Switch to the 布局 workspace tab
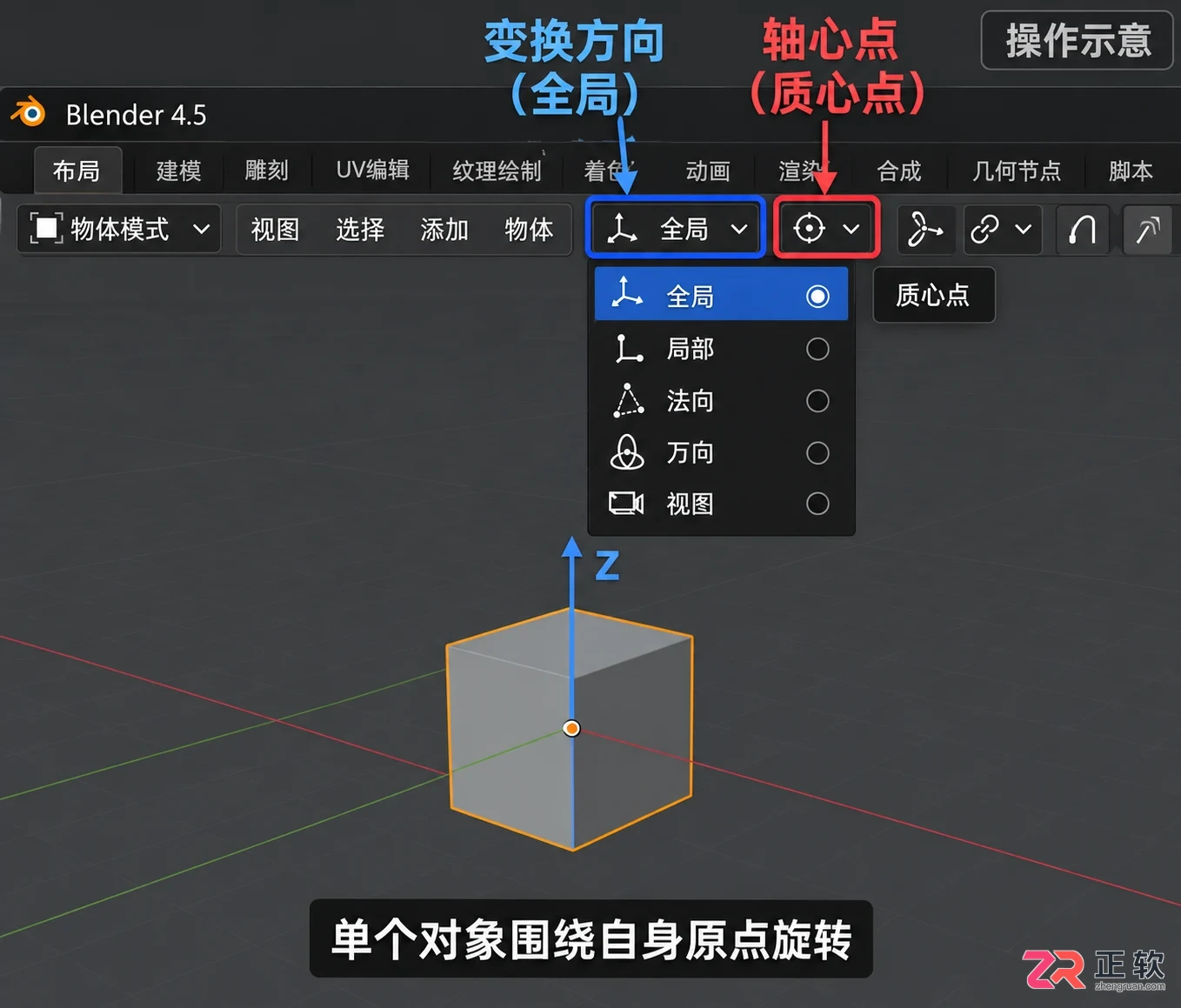 pyautogui.click(x=77, y=170)
